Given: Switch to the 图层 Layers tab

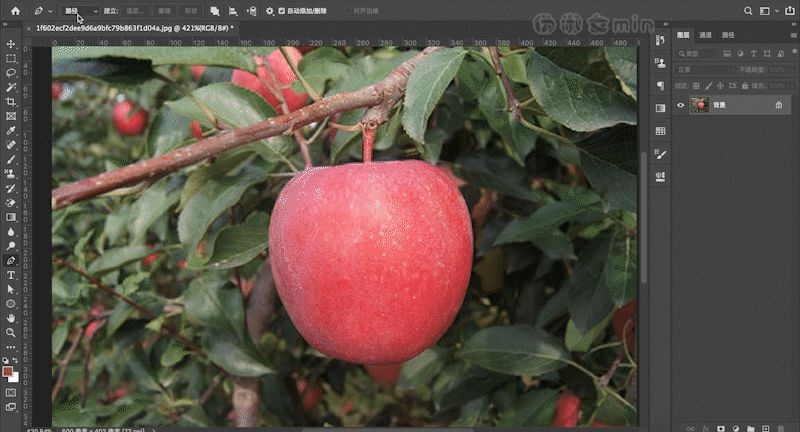Looking at the screenshot, I should pos(683,35).
